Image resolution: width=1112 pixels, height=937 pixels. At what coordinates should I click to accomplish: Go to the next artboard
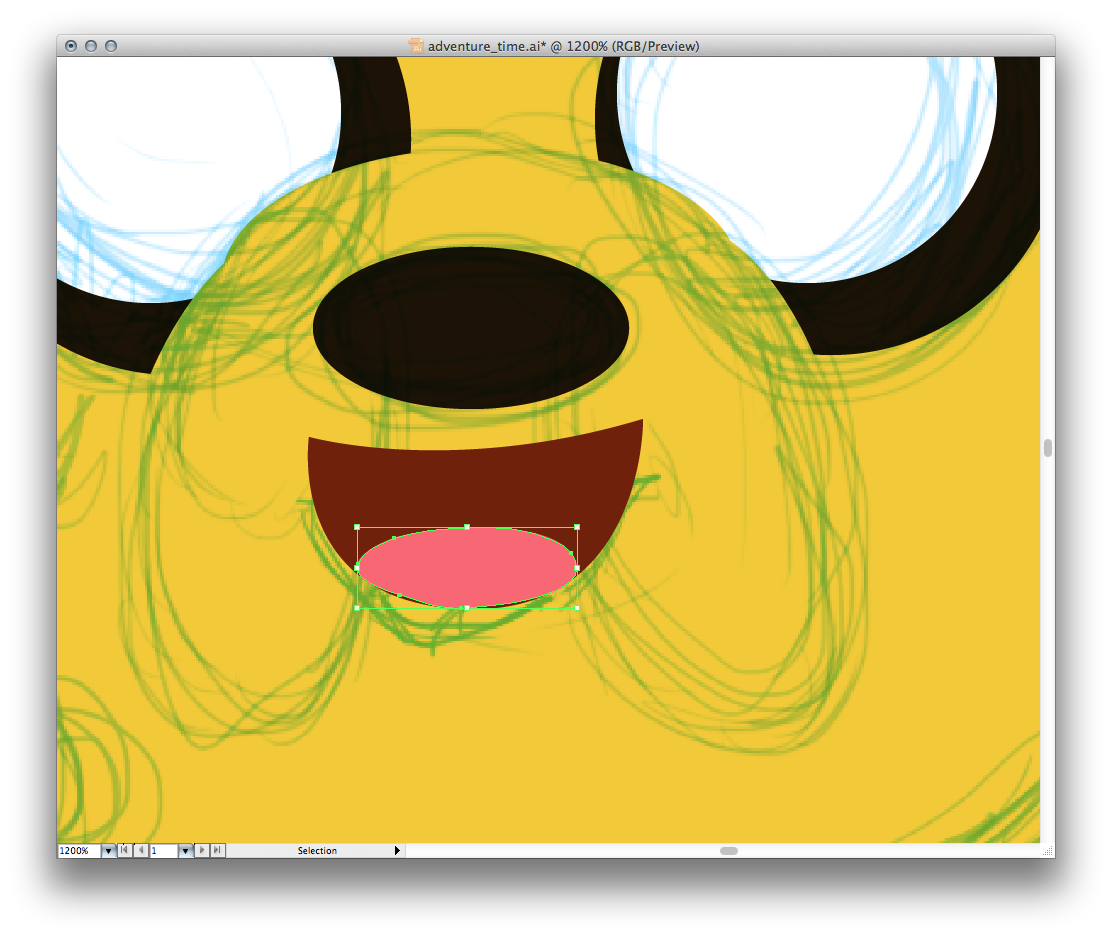coord(203,850)
